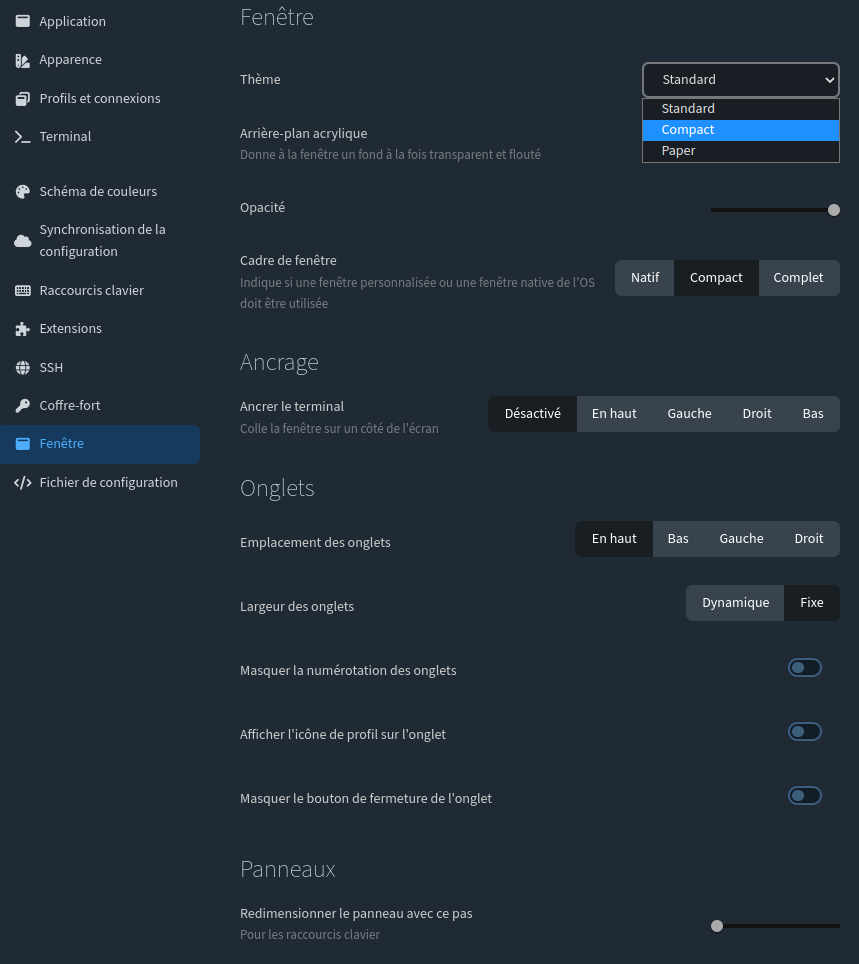859x964 pixels.
Task: Toggle Masquer le bouton de fermeture switch
Action: pos(805,796)
